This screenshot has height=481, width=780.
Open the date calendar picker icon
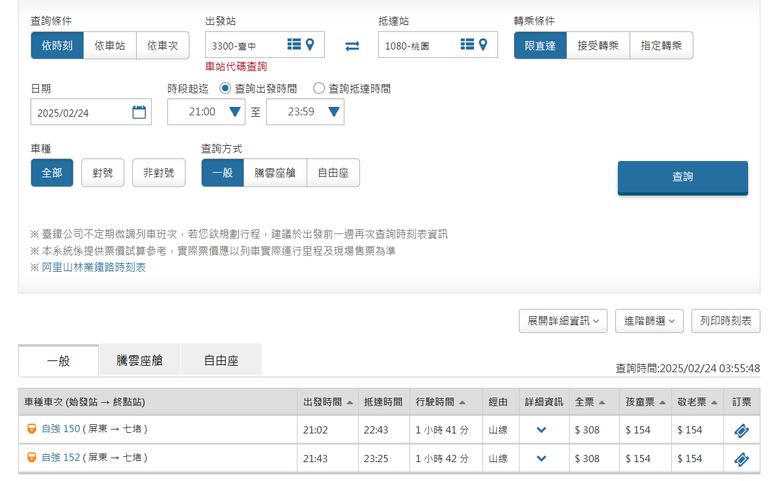(x=139, y=112)
